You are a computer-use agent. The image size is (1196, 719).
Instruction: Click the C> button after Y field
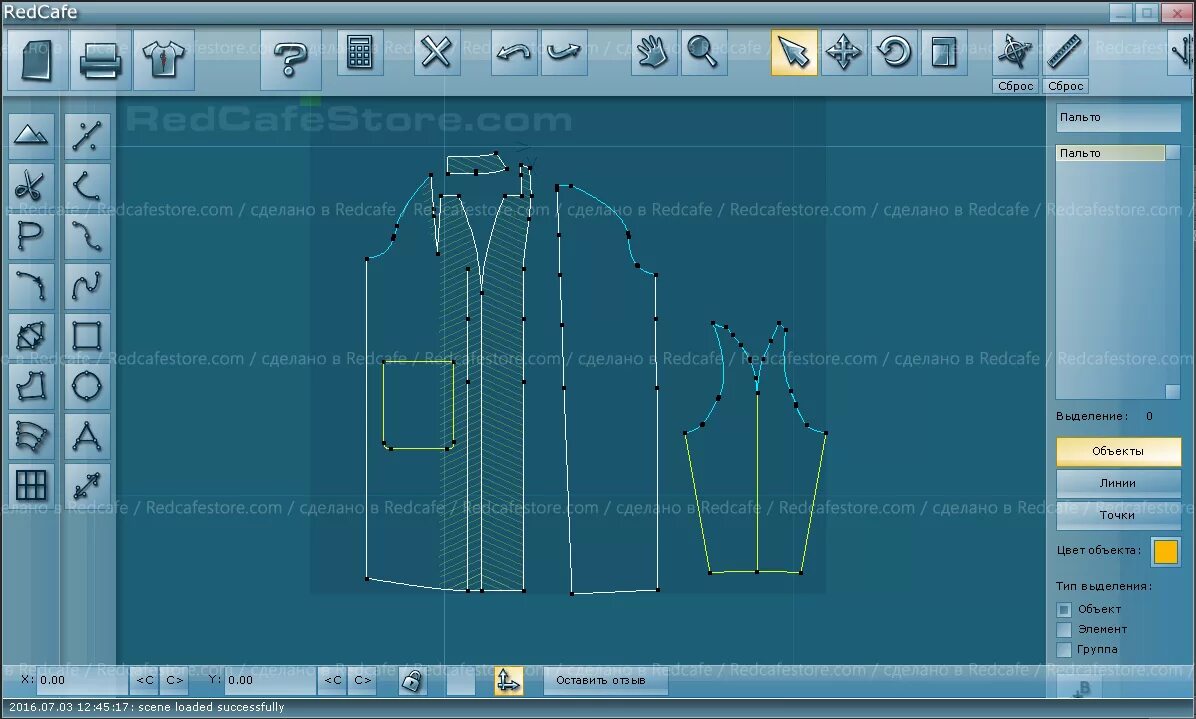(x=362, y=680)
